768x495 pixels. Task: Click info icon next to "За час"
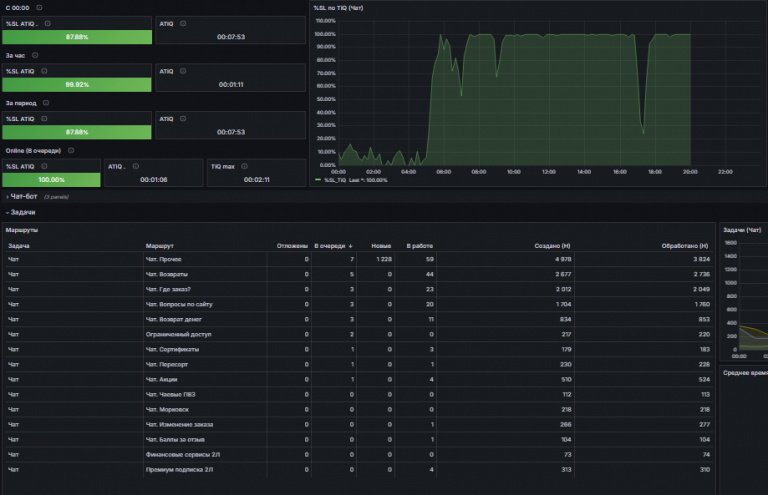click(x=35, y=55)
